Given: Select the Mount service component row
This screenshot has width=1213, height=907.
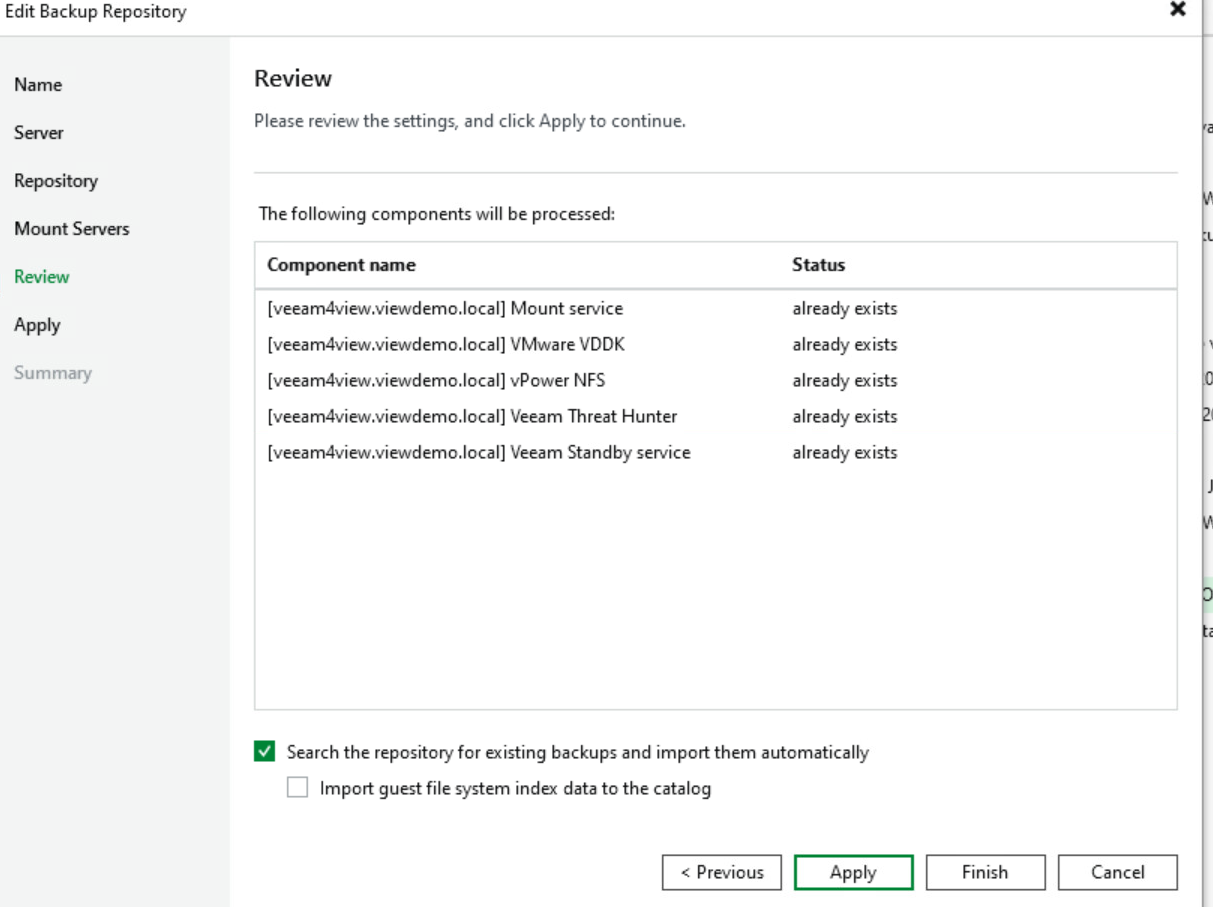Looking at the screenshot, I should pyautogui.click(x=445, y=309).
